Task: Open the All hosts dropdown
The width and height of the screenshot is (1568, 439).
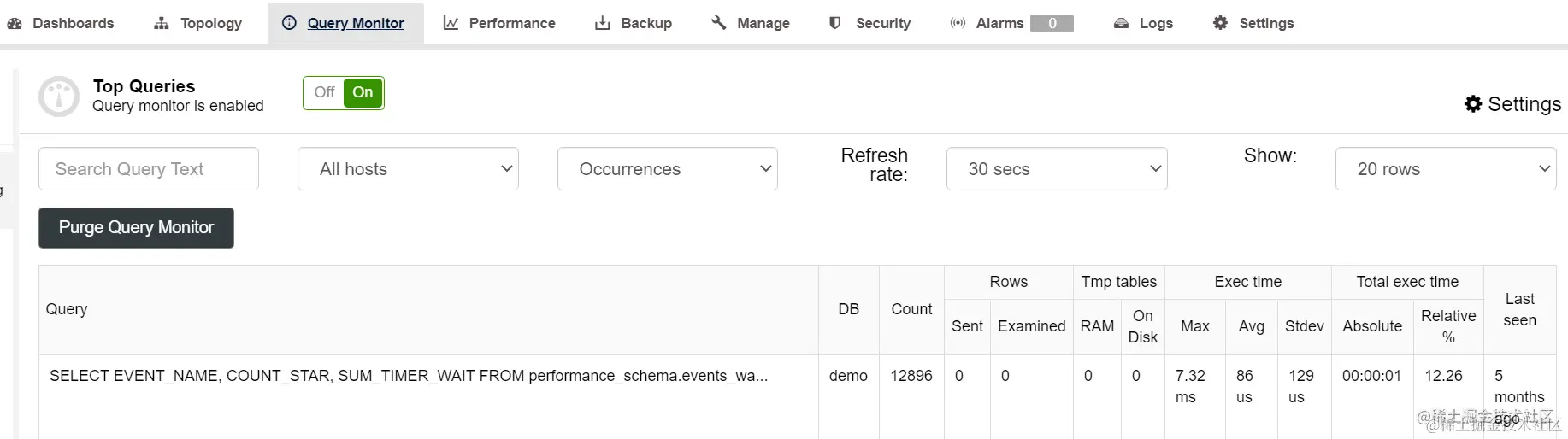Action: (x=408, y=169)
